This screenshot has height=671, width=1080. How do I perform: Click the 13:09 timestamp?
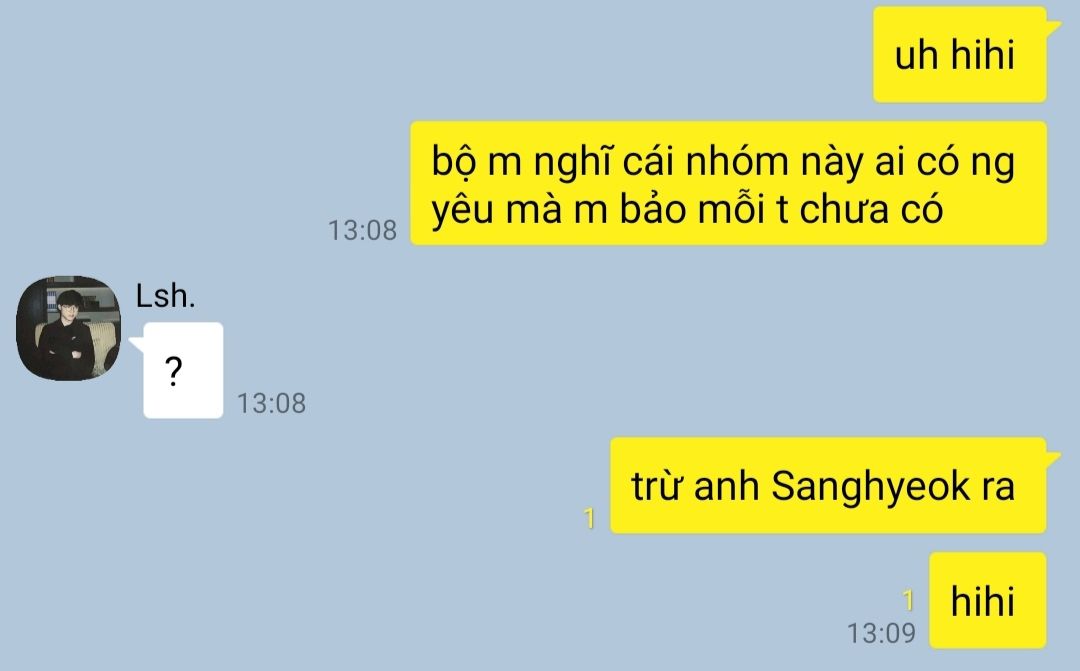881,633
